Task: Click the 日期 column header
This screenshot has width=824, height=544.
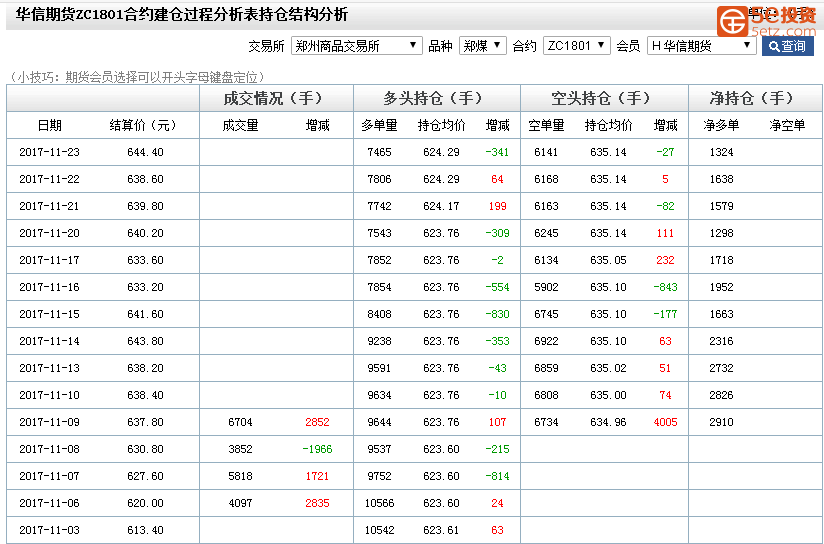Action: pos(49,125)
